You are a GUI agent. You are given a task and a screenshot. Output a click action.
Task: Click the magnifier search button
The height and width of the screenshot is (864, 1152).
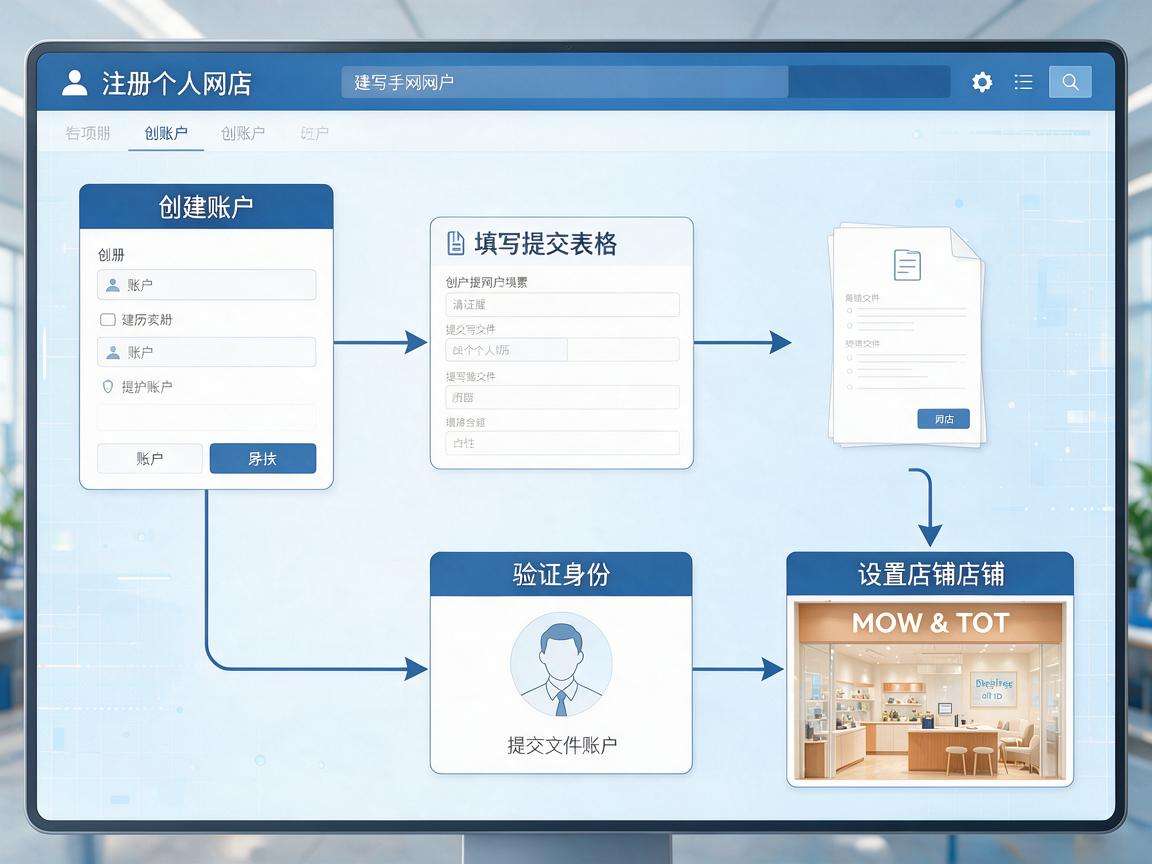(x=1070, y=82)
